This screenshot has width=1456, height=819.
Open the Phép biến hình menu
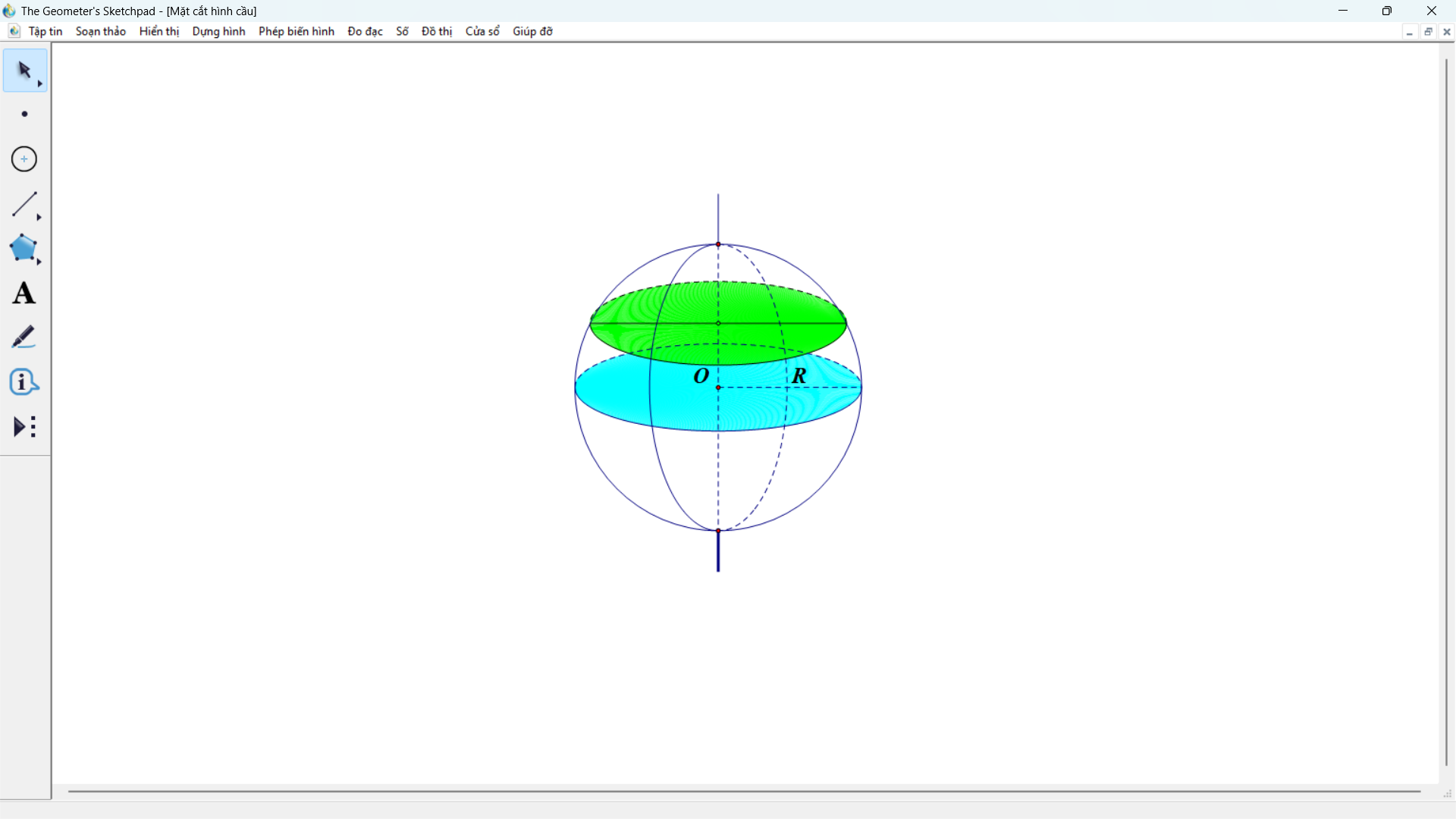pos(296,31)
